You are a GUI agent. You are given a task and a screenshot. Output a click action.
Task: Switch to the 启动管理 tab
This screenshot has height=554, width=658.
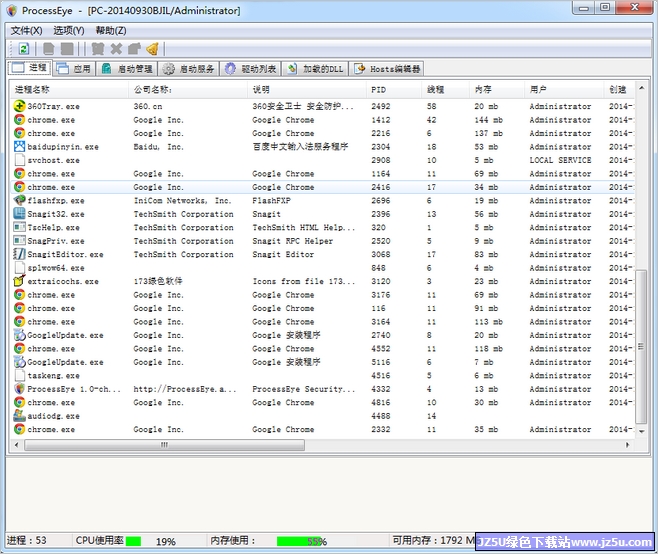[x=127, y=68]
